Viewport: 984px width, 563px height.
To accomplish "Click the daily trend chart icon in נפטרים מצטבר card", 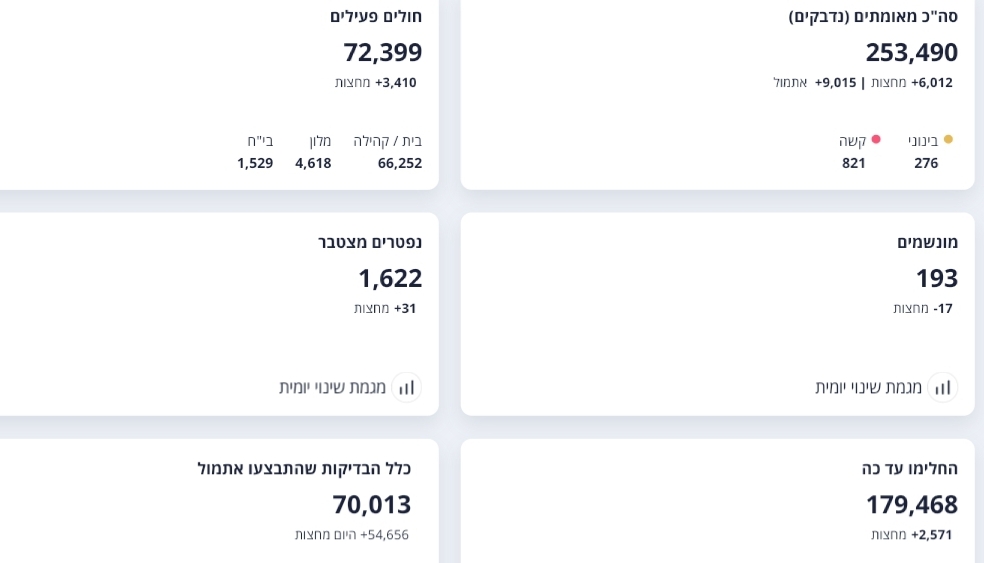I will tap(406, 387).
